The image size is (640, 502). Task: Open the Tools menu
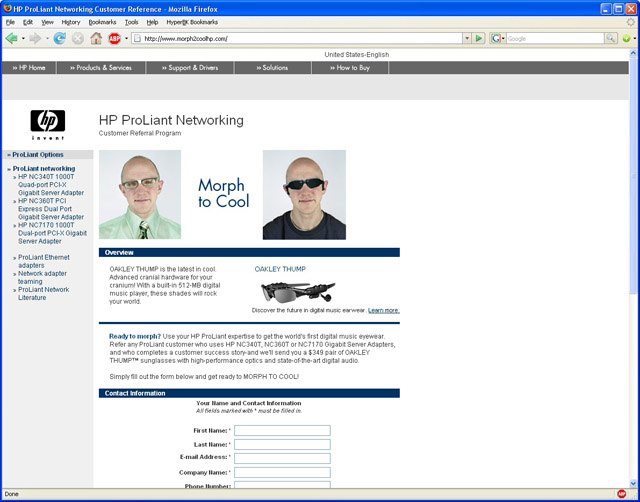tap(131, 22)
